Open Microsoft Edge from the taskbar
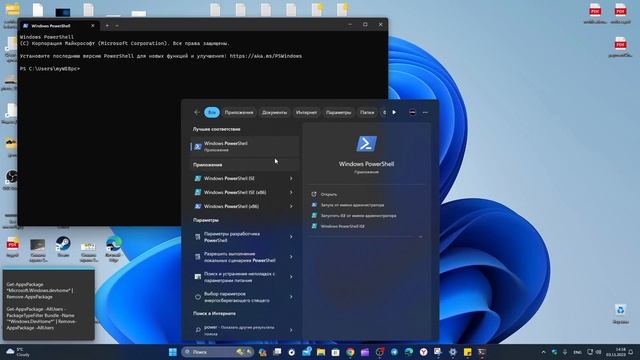 [409, 352]
